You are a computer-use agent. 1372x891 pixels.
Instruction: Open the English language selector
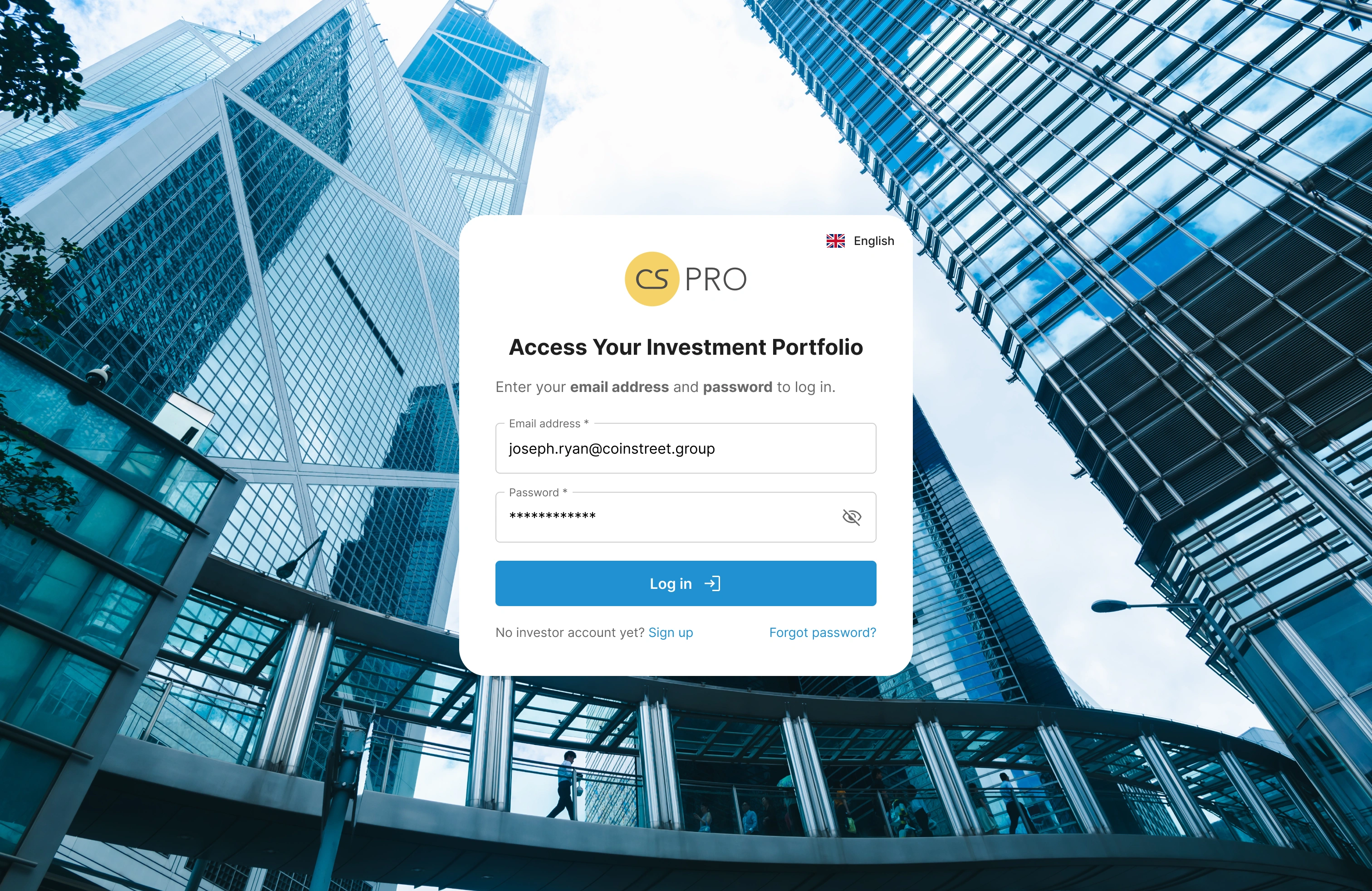(x=860, y=241)
